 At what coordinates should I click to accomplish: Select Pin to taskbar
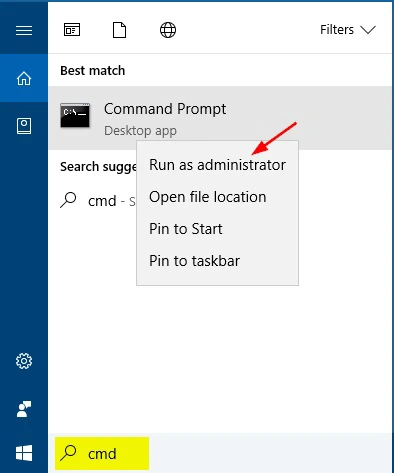click(217, 261)
